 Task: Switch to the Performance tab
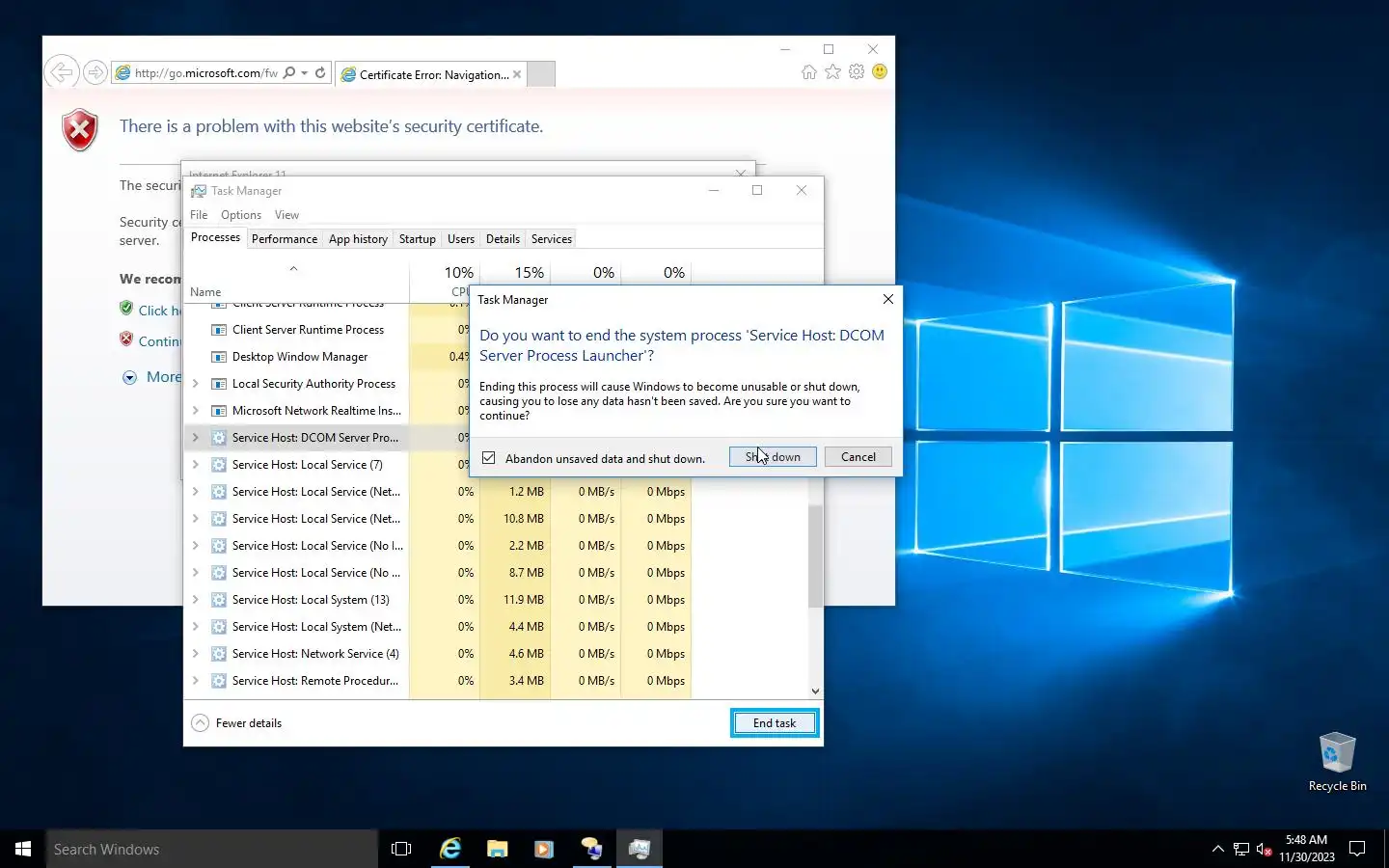(x=285, y=239)
